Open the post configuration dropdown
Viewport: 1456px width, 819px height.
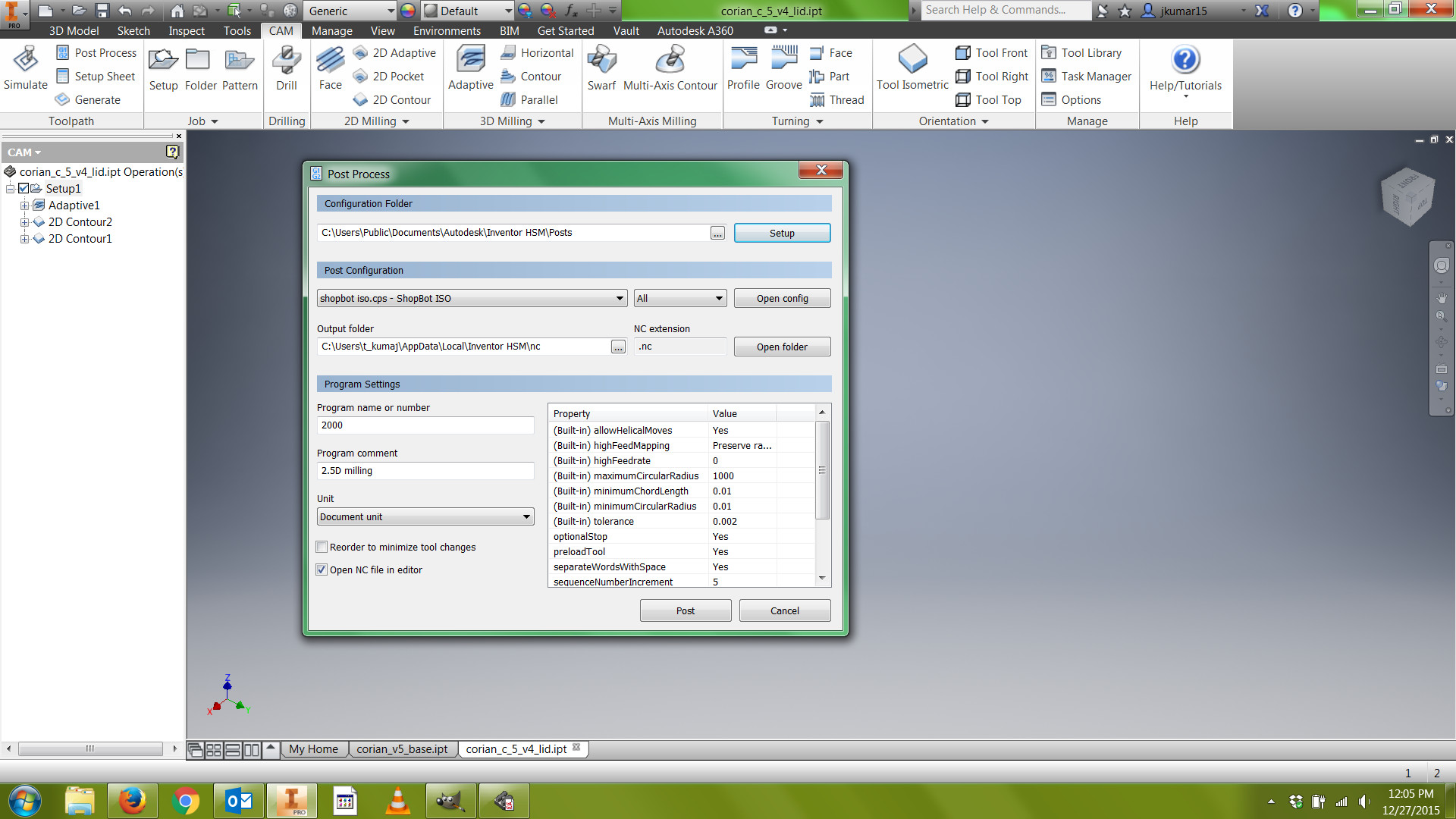472,299
